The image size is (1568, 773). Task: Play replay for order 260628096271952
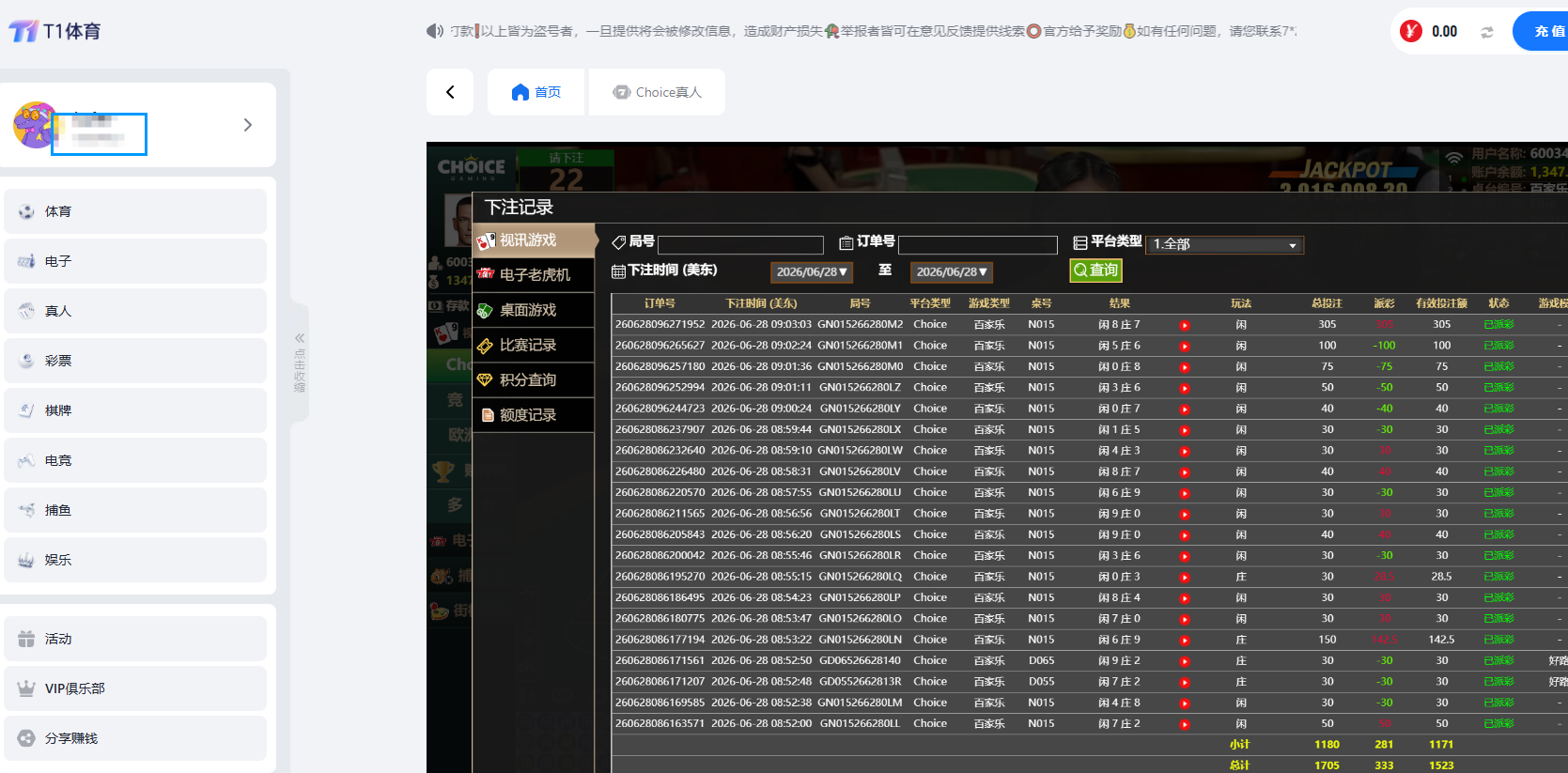click(x=1185, y=325)
